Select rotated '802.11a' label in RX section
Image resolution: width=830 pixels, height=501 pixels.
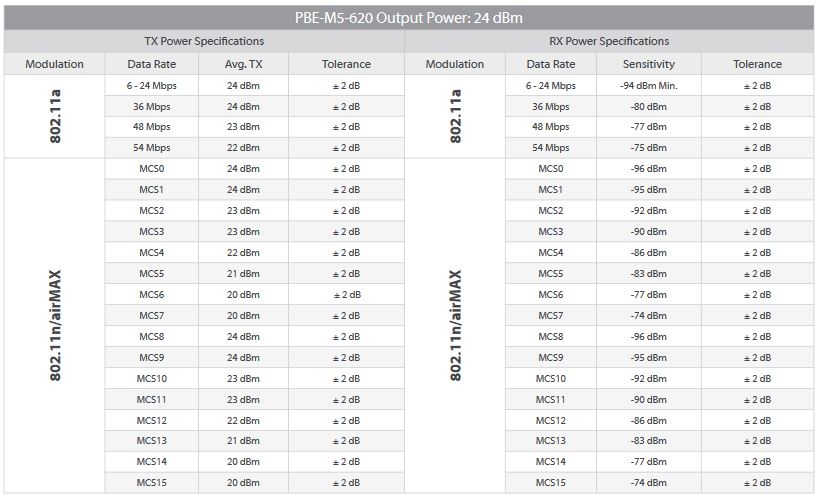click(455, 116)
